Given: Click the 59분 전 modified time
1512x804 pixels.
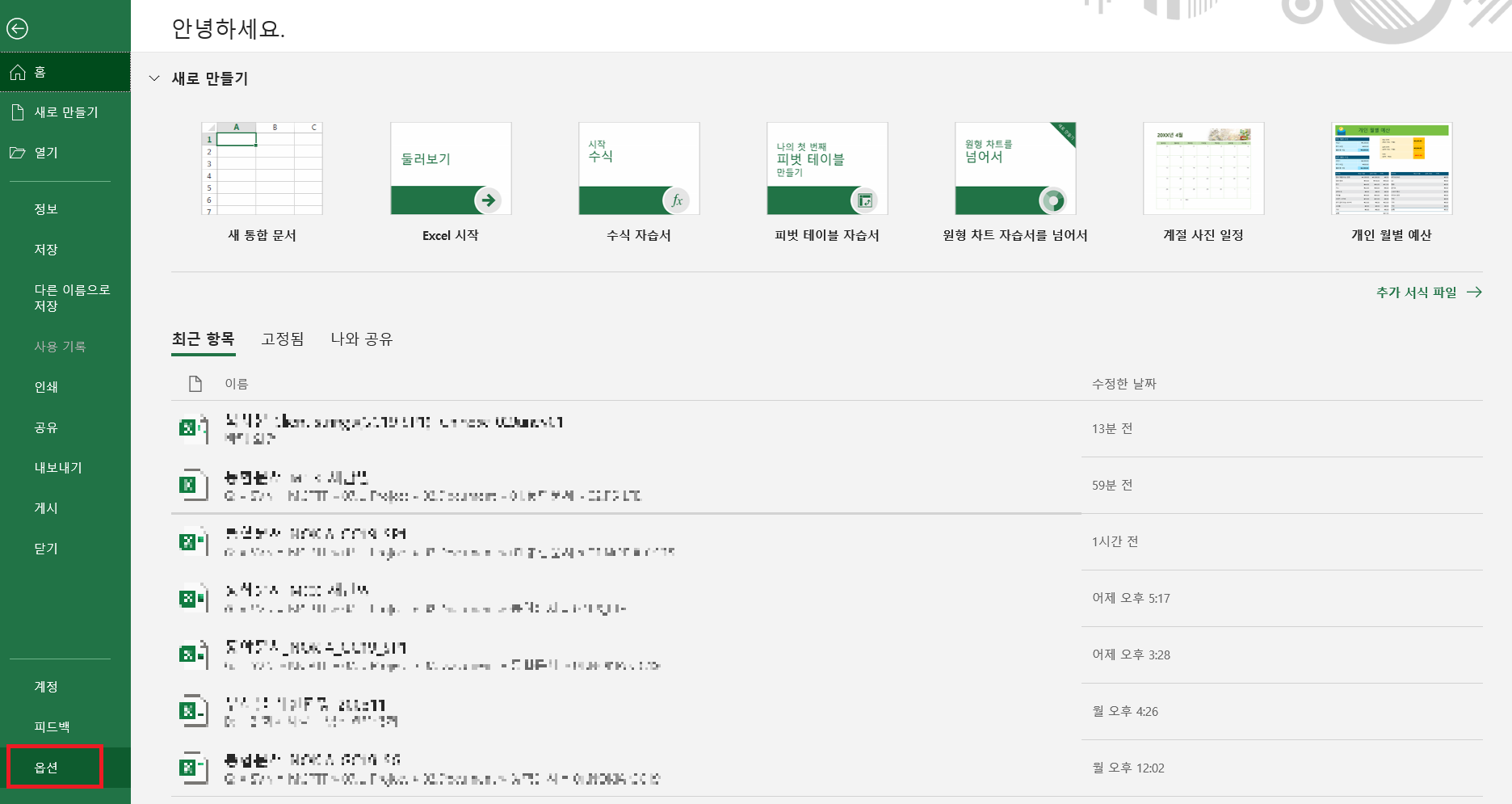Looking at the screenshot, I should point(1112,485).
